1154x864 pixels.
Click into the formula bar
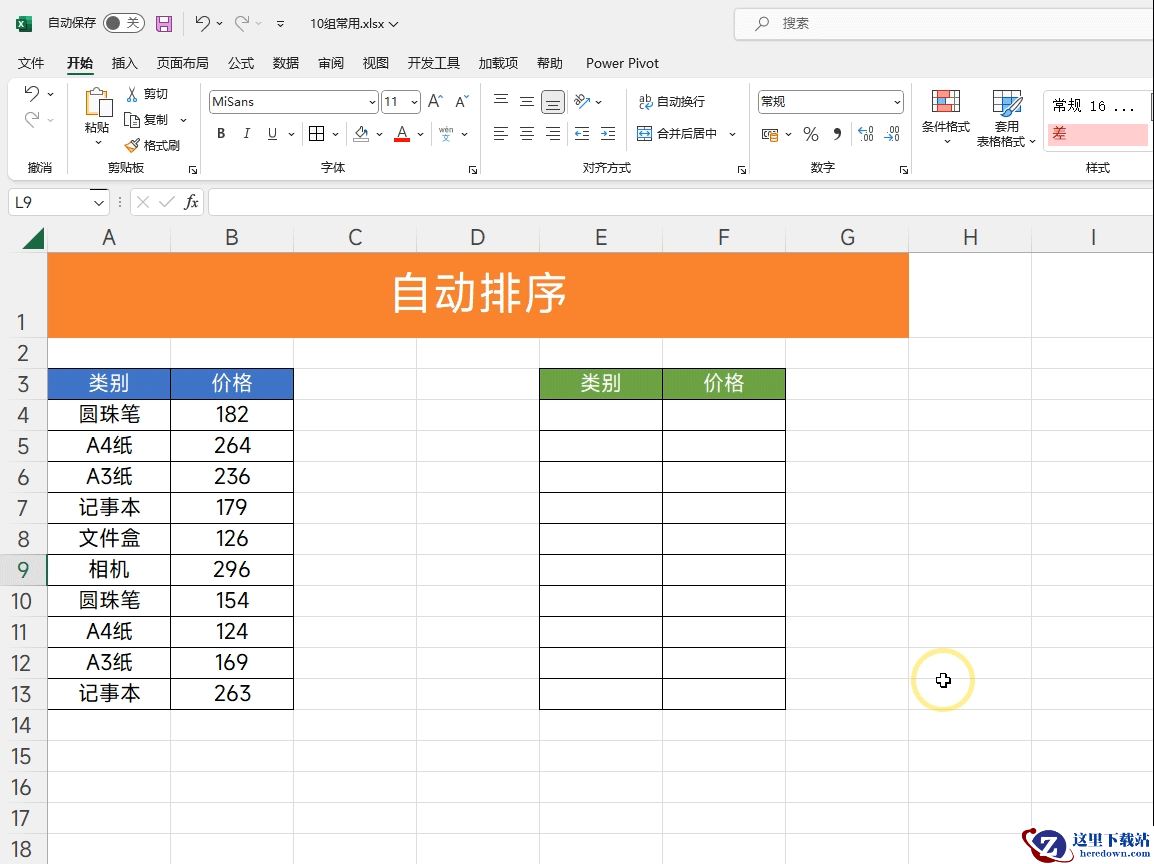click(681, 202)
